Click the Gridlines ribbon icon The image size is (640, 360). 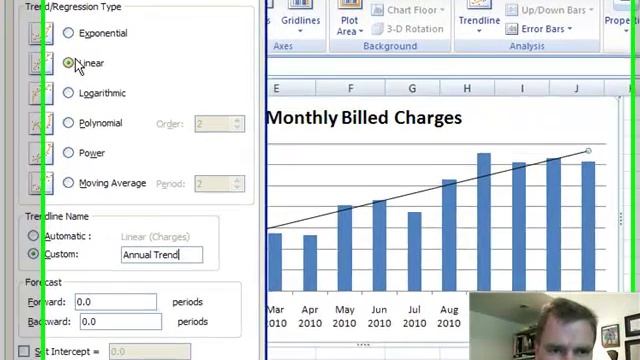click(300, 4)
